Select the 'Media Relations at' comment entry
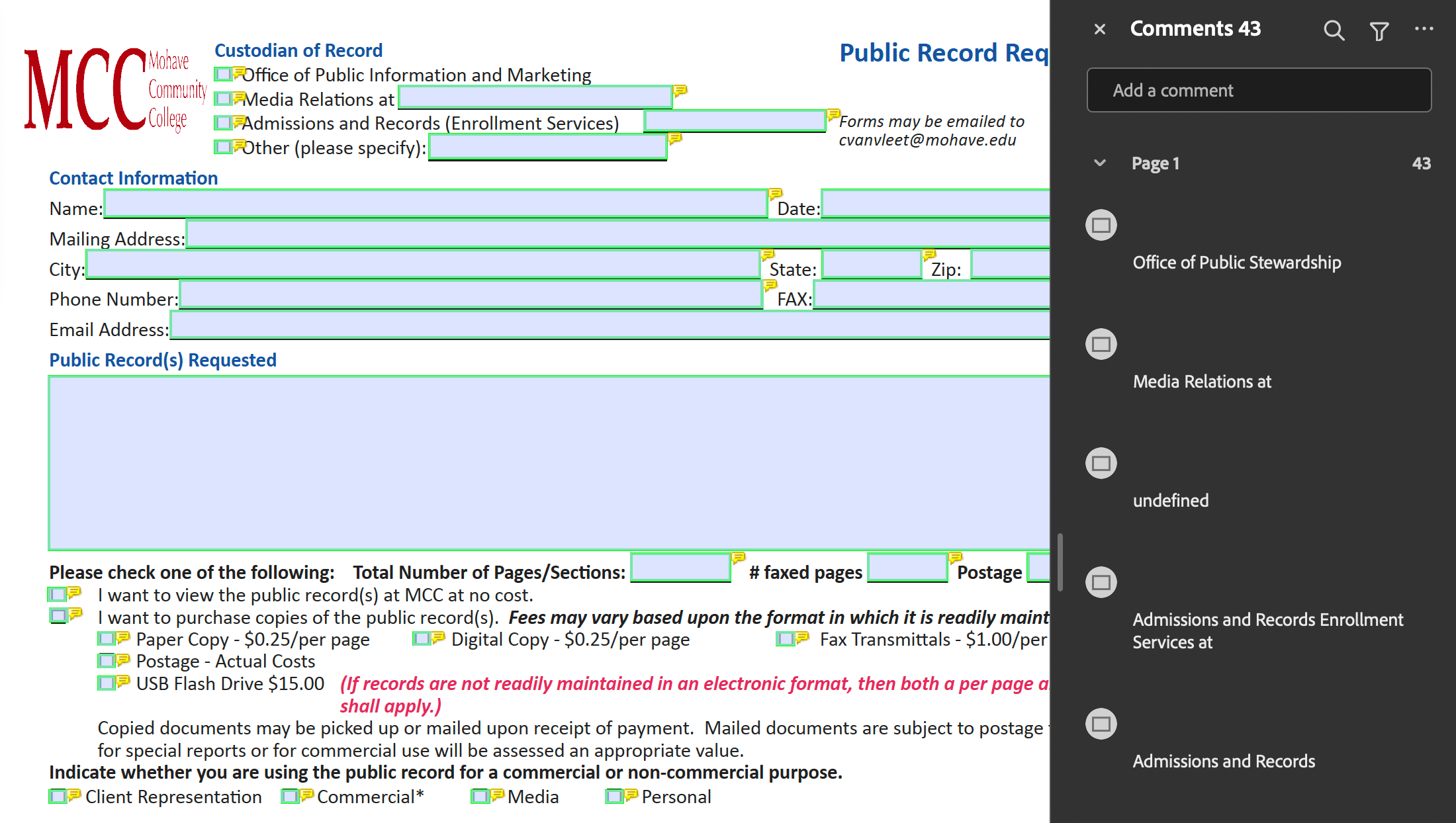The image size is (1456, 823). click(x=1202, y=382)
